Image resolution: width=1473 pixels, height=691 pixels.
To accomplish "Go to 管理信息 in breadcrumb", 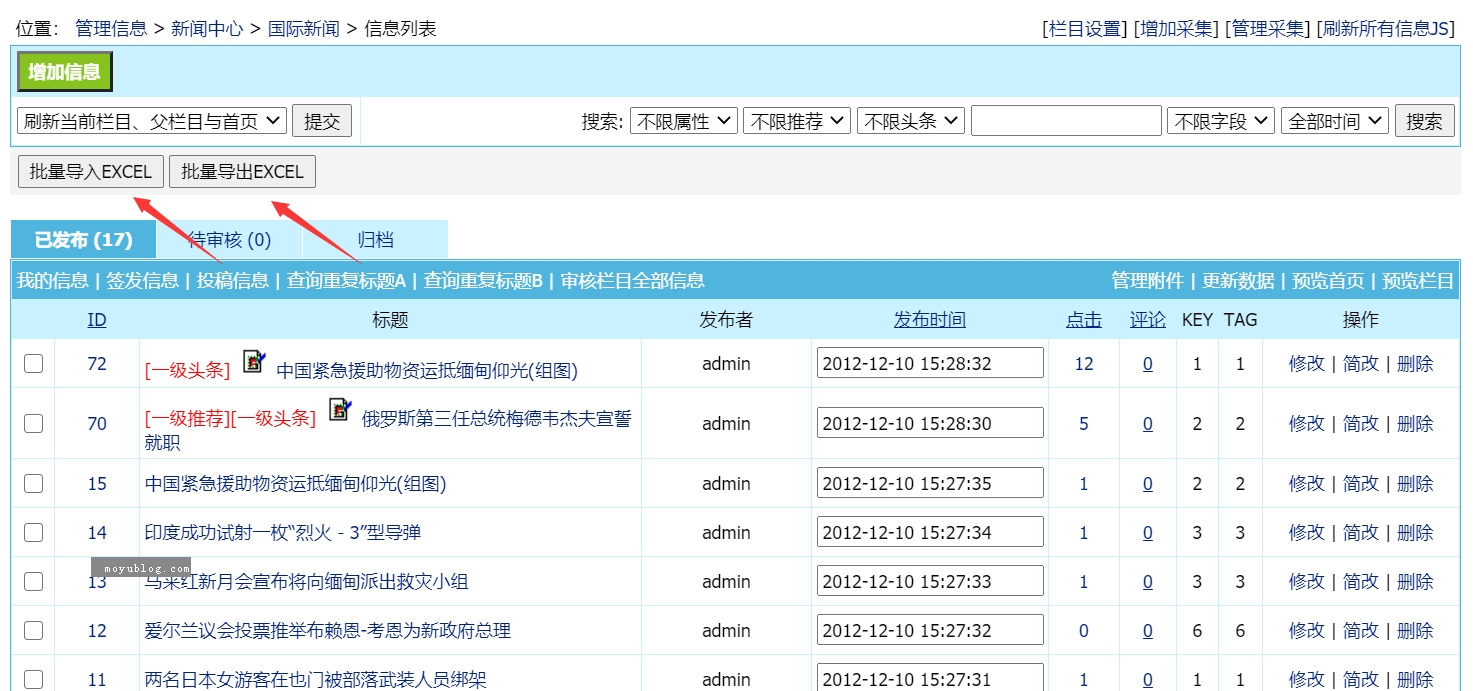I will click(111, 29).
